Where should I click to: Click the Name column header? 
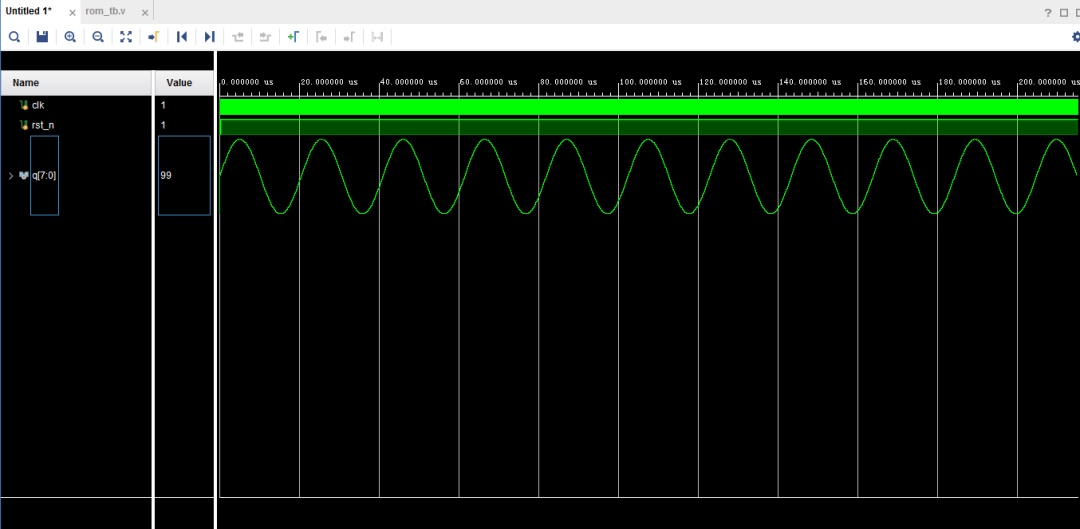point(76,83)
